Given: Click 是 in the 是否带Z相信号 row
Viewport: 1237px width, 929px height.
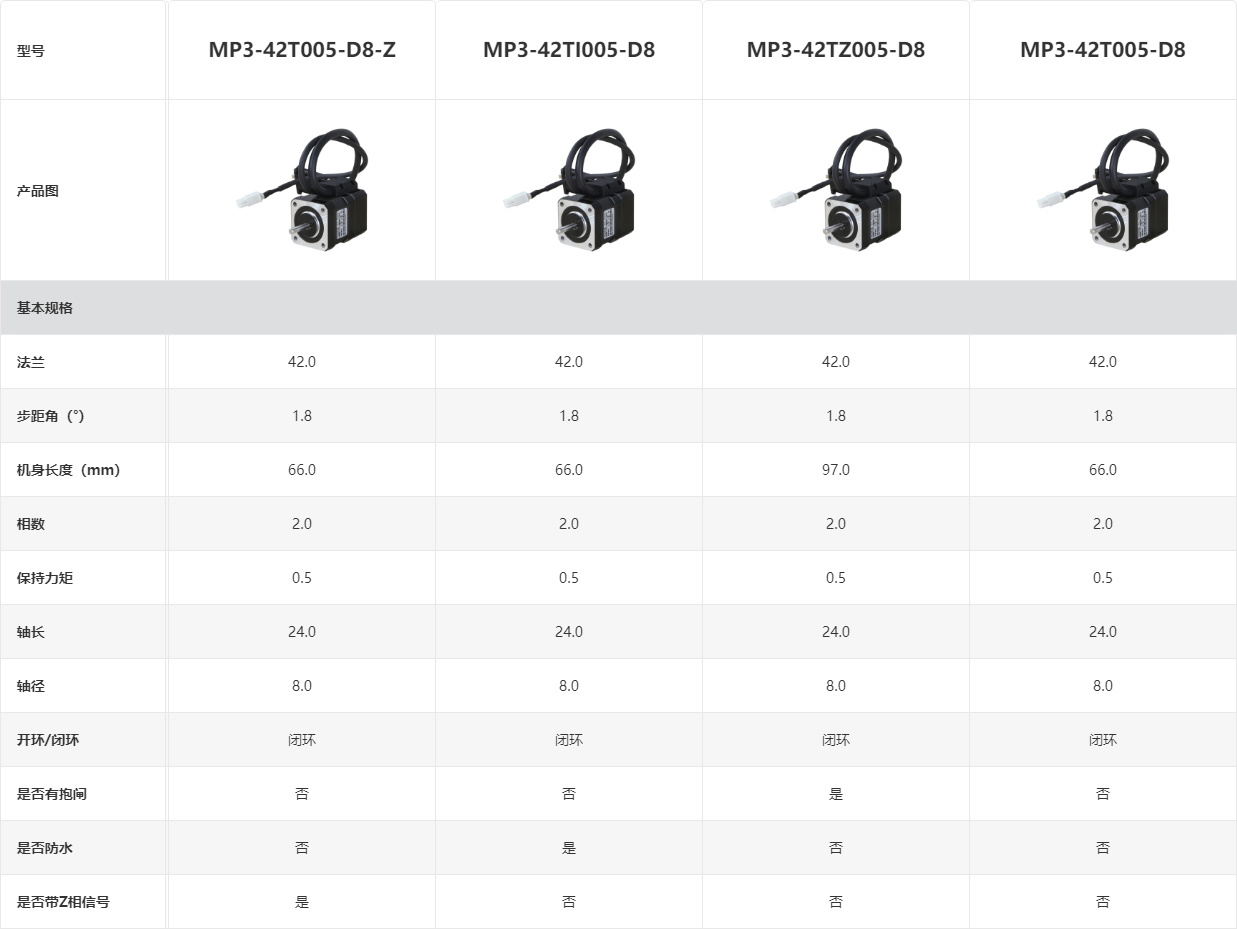Looking at the screenshot, I should 302,902.
